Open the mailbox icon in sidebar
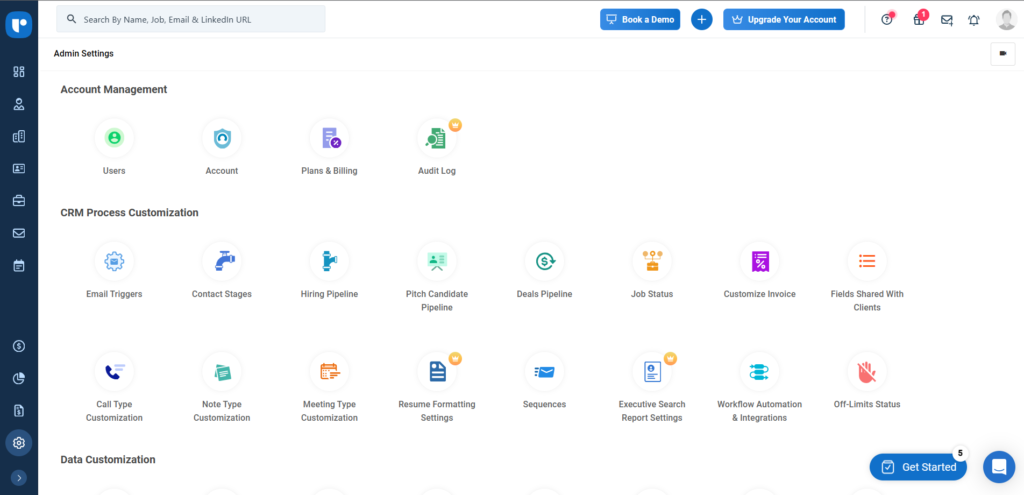 pyautogui.click(x=19, y=233)
